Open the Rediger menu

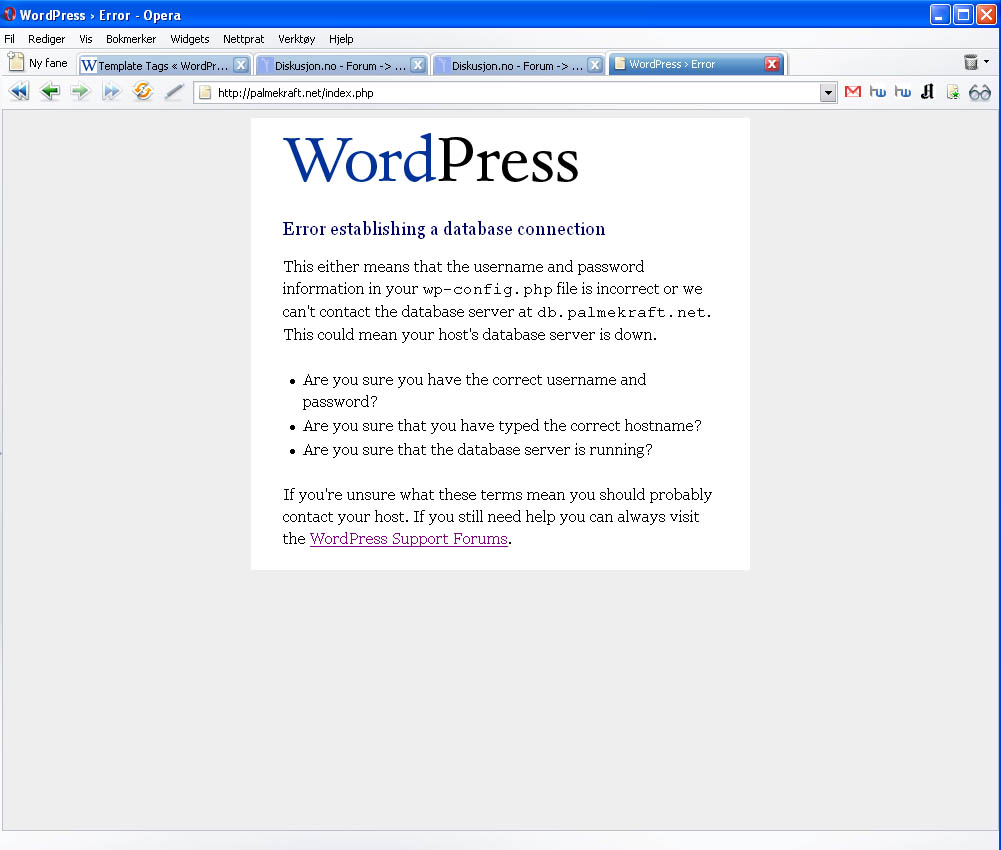point(47,39)
